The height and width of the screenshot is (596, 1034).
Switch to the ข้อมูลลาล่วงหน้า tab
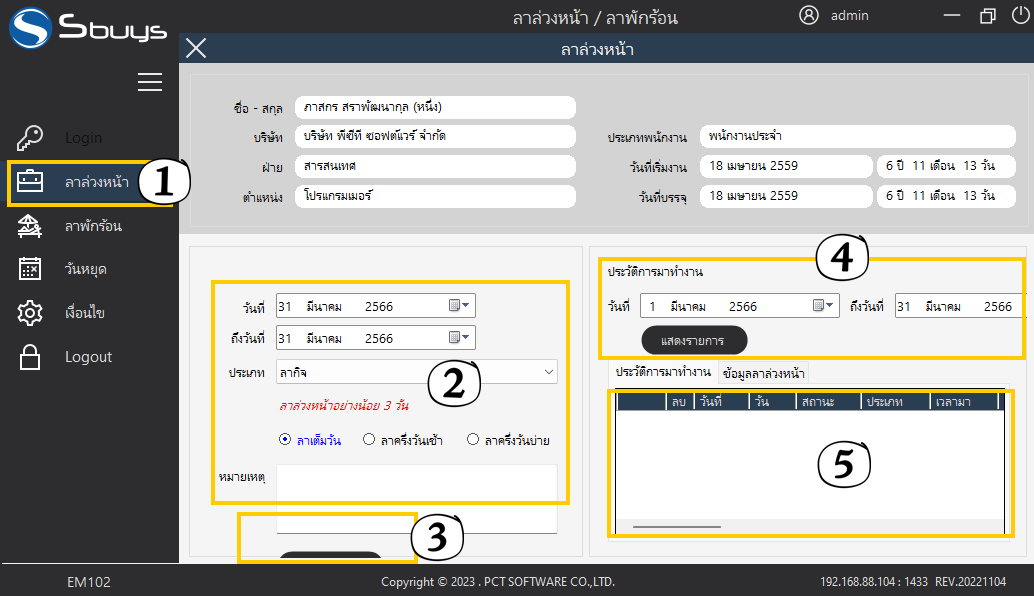pyautogui.click(x=763, y=373)
